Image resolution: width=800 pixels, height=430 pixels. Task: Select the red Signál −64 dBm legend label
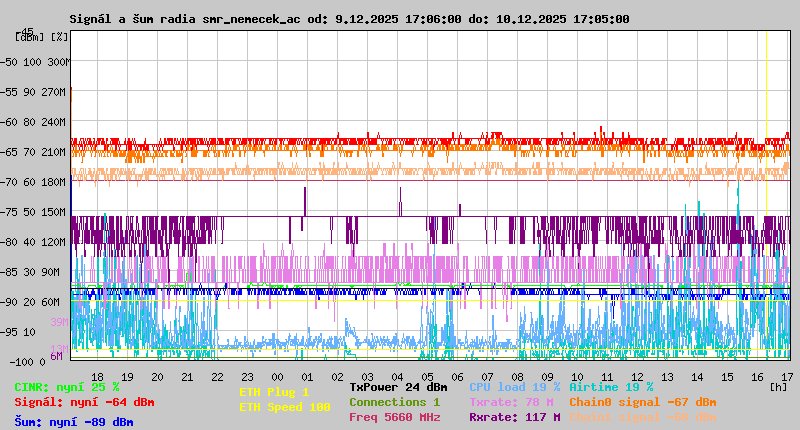84,402
